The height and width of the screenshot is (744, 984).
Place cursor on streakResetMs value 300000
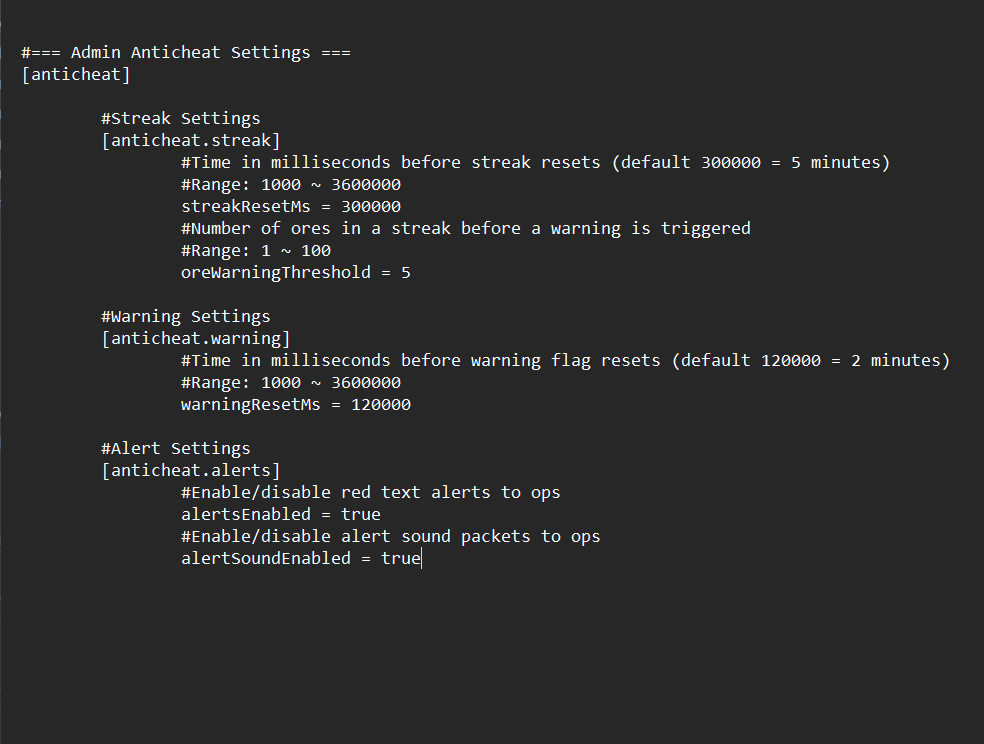click(x=371, y=206)
